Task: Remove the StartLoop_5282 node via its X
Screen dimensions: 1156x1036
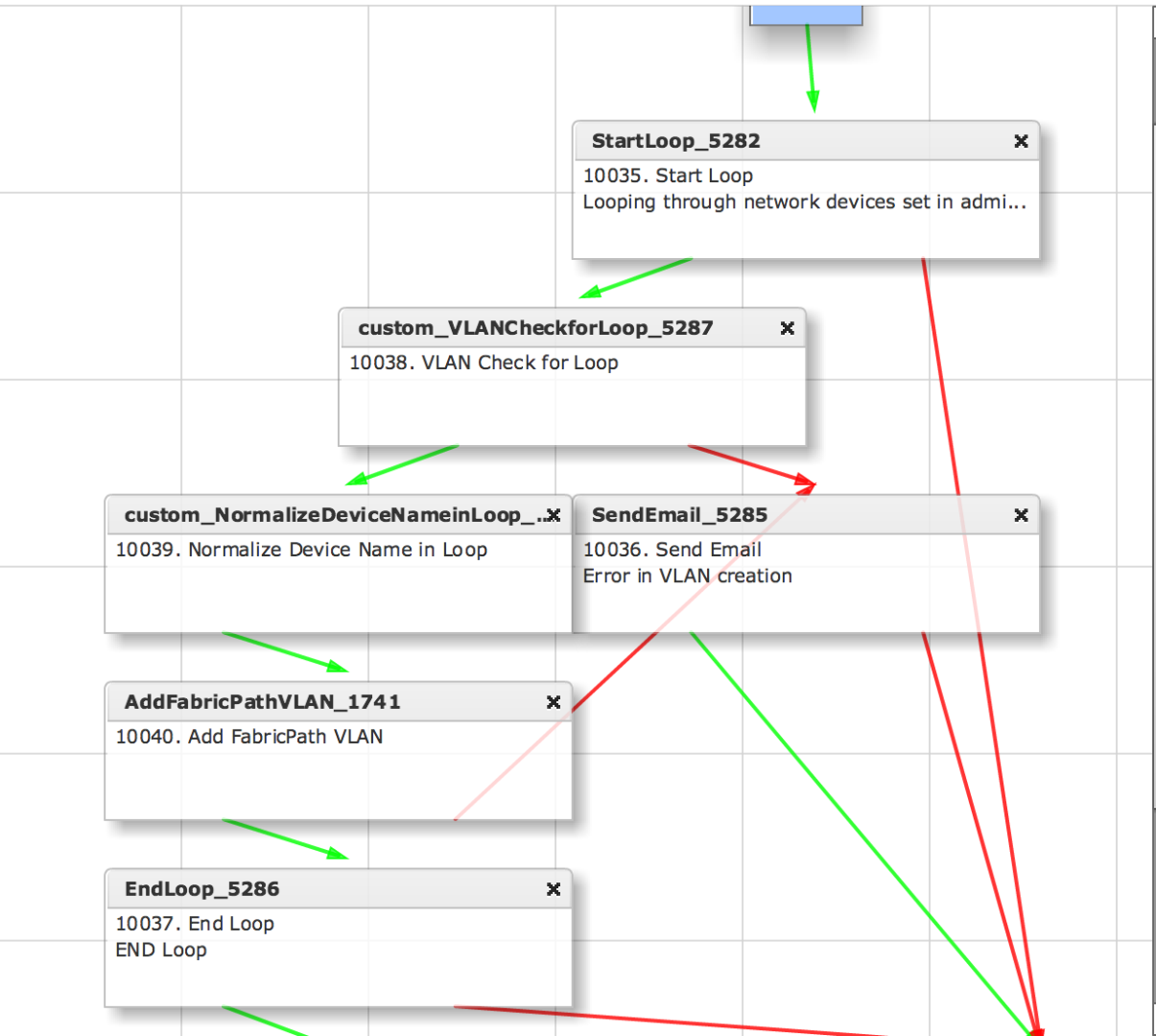Action: [x=1021, y=141]
